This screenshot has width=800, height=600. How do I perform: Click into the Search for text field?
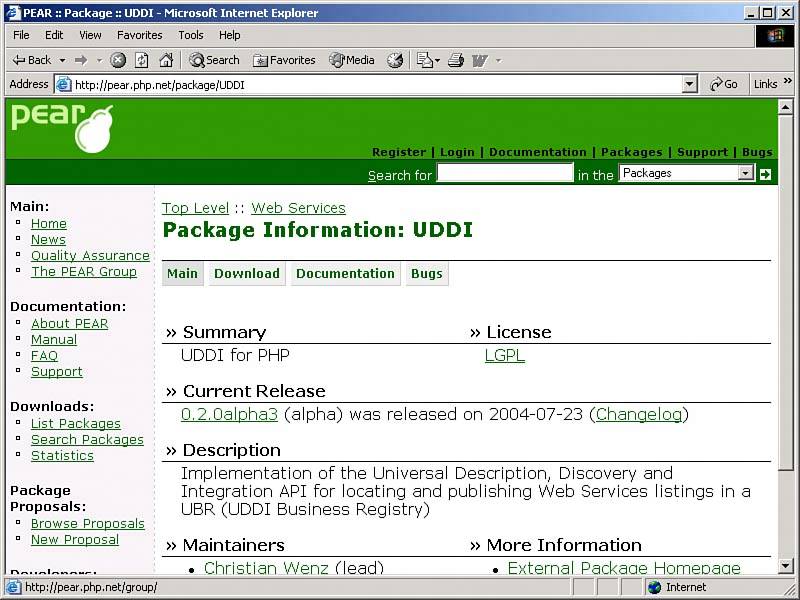pos(505,173)
